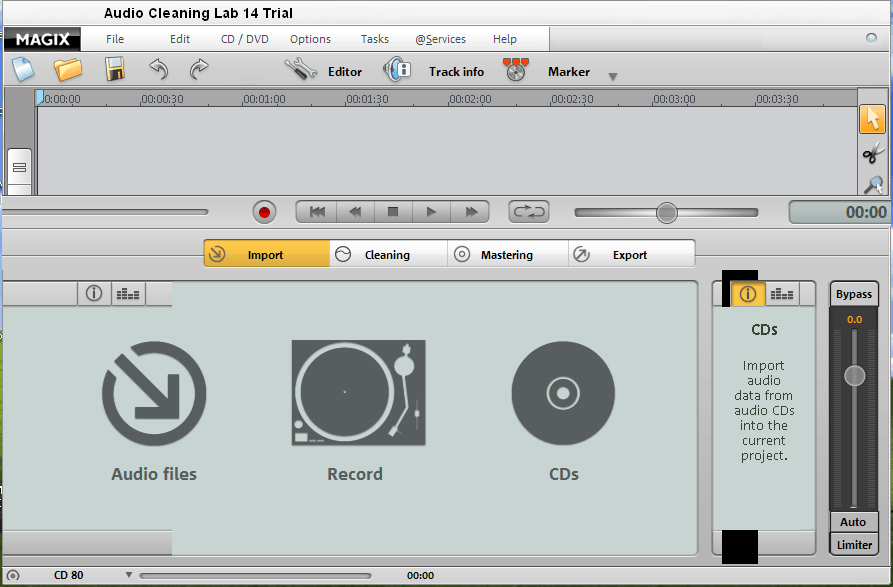Open the Audio files import icon
The image size is (893, 587).
coord(154,393)
